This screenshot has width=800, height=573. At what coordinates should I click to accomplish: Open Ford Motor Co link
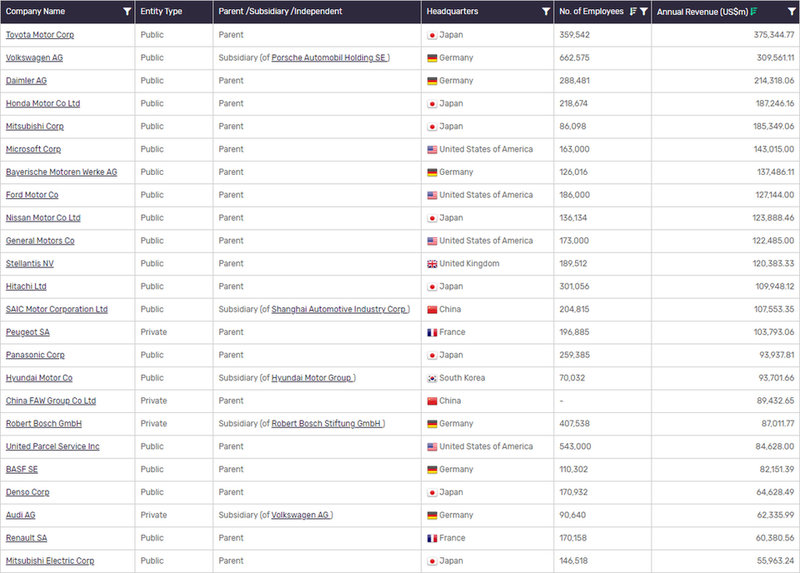point(32,195)
